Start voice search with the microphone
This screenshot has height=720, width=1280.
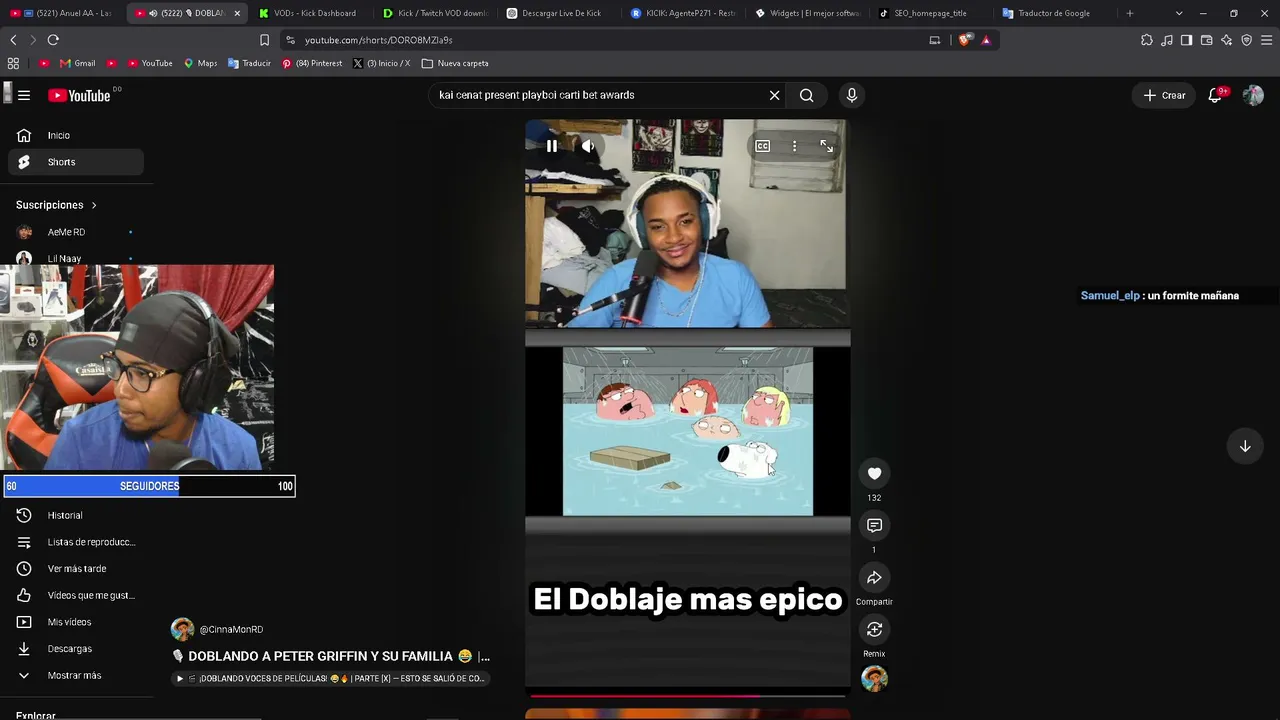[x=852, y=95]
